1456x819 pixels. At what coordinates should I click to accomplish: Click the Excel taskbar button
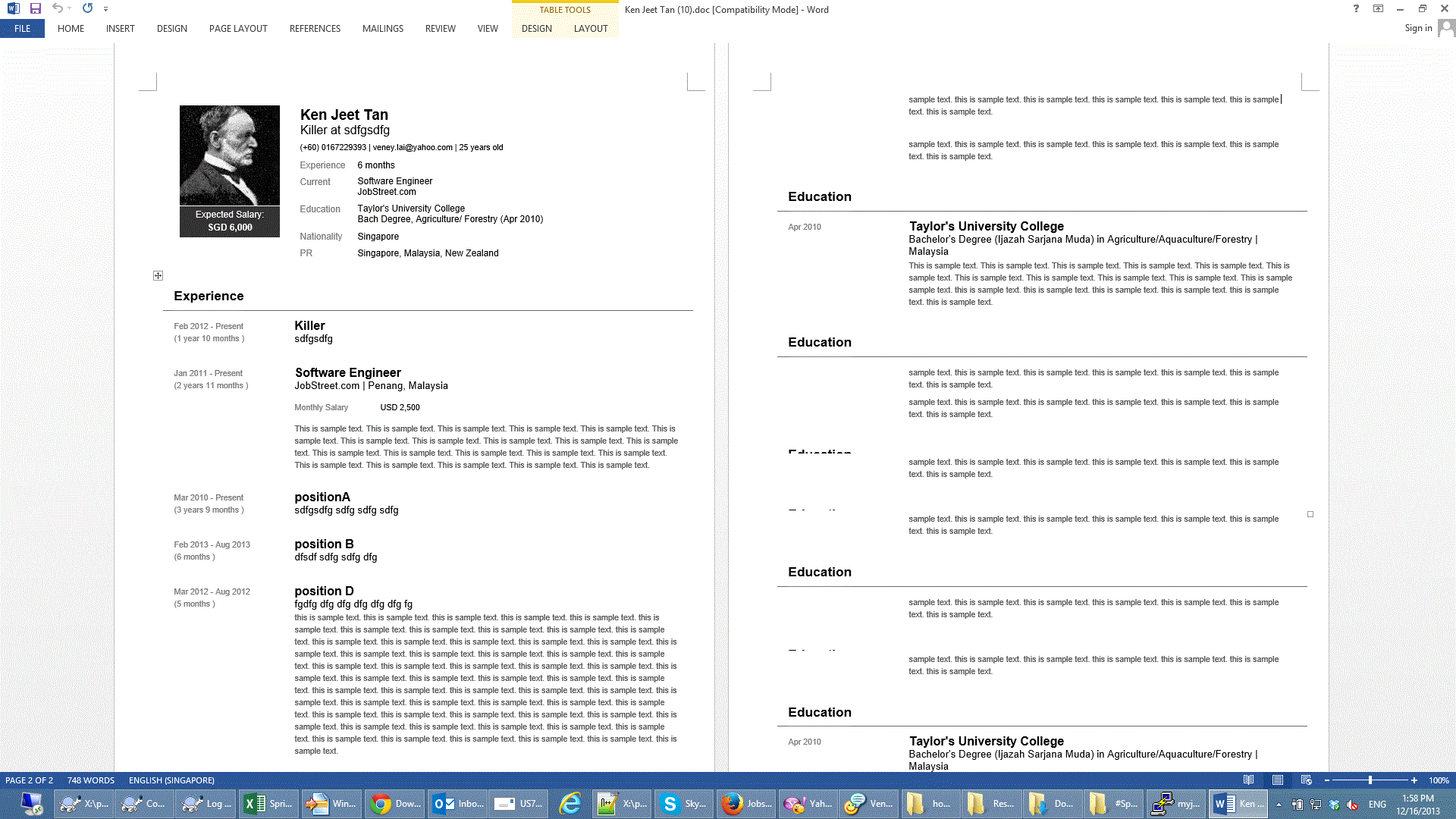click(x=268, y=803)
